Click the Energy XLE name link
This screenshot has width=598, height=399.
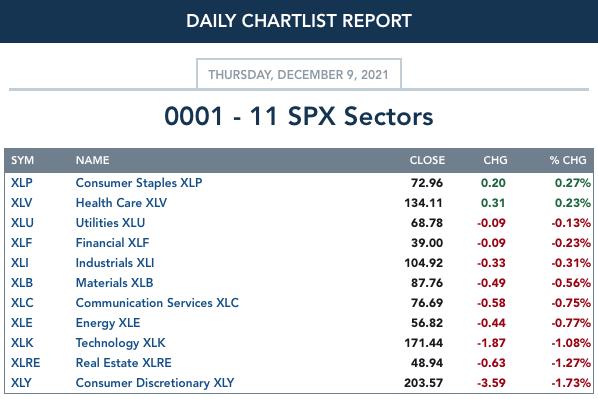coord(108,323)
